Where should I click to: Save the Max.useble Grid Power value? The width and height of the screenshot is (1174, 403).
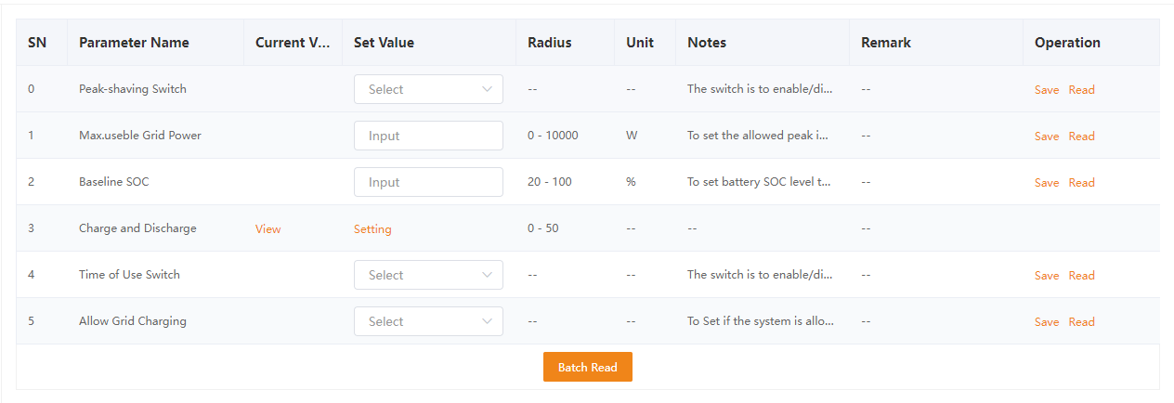pyautogui.click(x=1046, y=136)
